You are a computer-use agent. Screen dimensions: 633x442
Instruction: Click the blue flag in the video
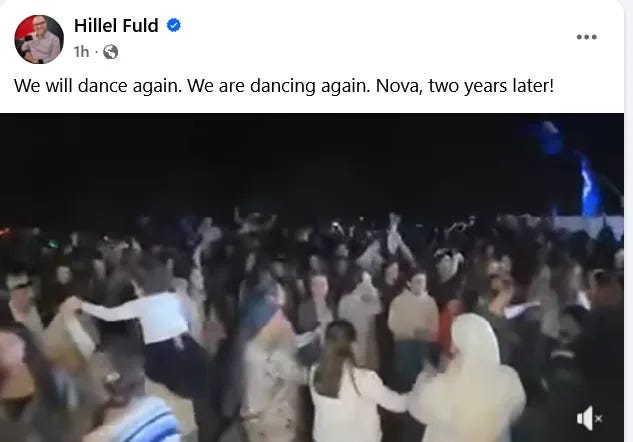[589, 187]
